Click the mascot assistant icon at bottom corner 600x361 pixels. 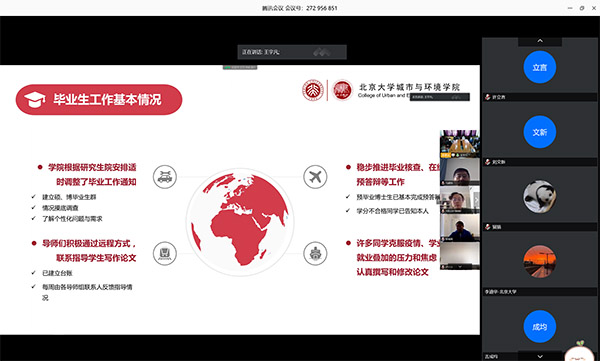click(x=580, y=351)
